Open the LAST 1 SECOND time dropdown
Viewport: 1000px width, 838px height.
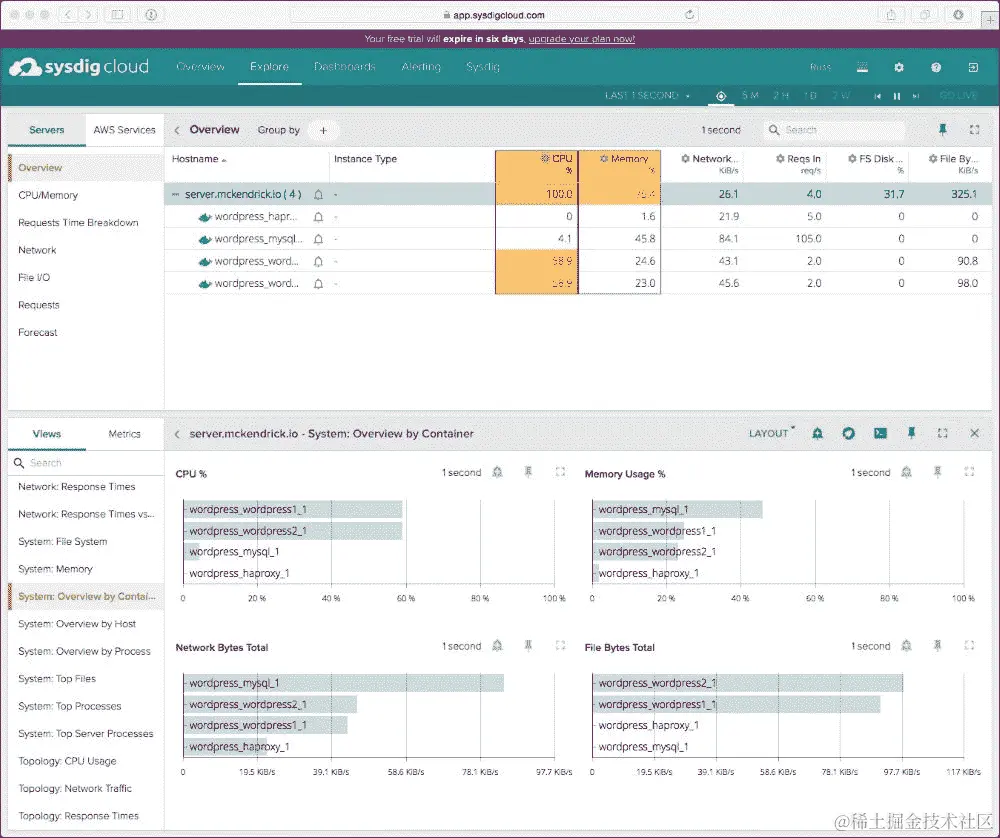[647, 96]
